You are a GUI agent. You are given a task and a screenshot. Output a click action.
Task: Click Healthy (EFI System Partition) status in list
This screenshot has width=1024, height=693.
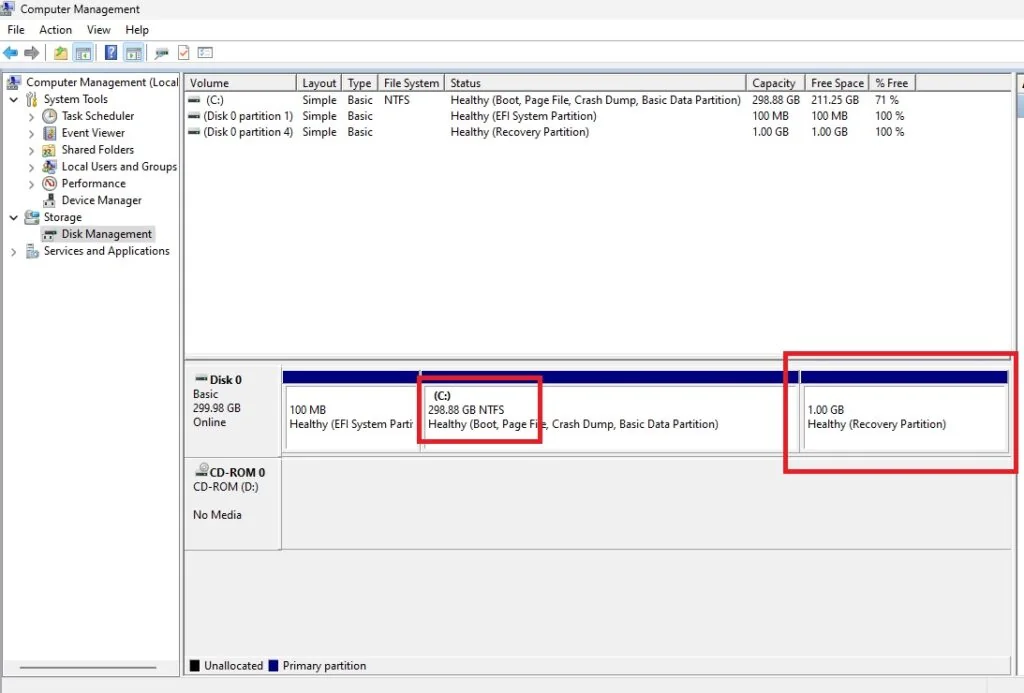click(523, 116)
